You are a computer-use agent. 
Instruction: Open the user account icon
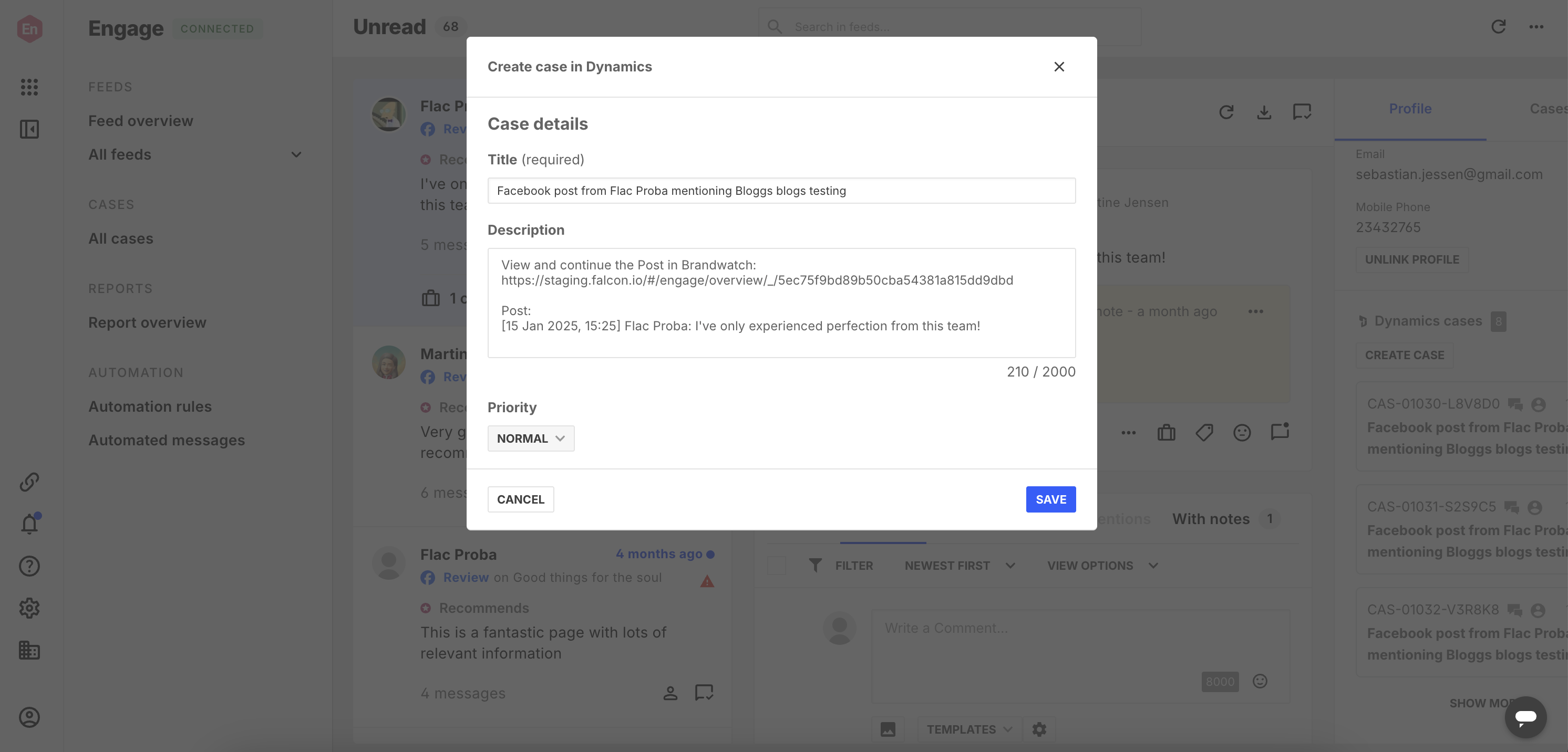29,717
